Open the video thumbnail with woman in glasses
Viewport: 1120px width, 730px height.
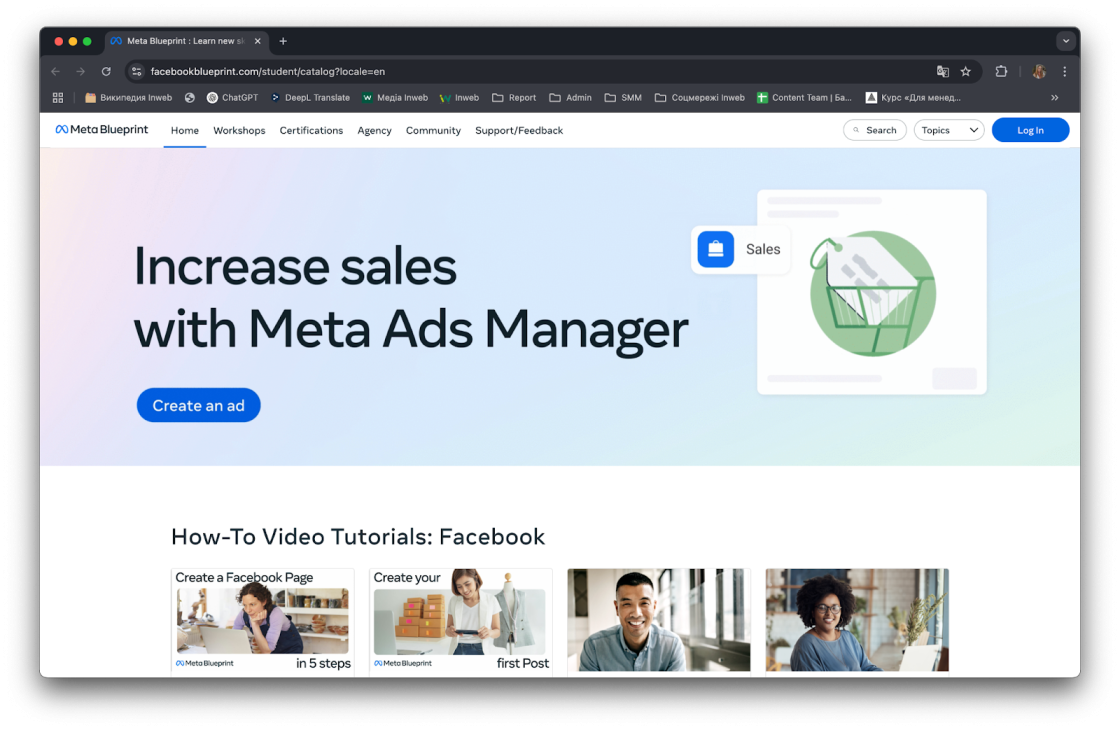pyautogui.click(x=857, y=620)
